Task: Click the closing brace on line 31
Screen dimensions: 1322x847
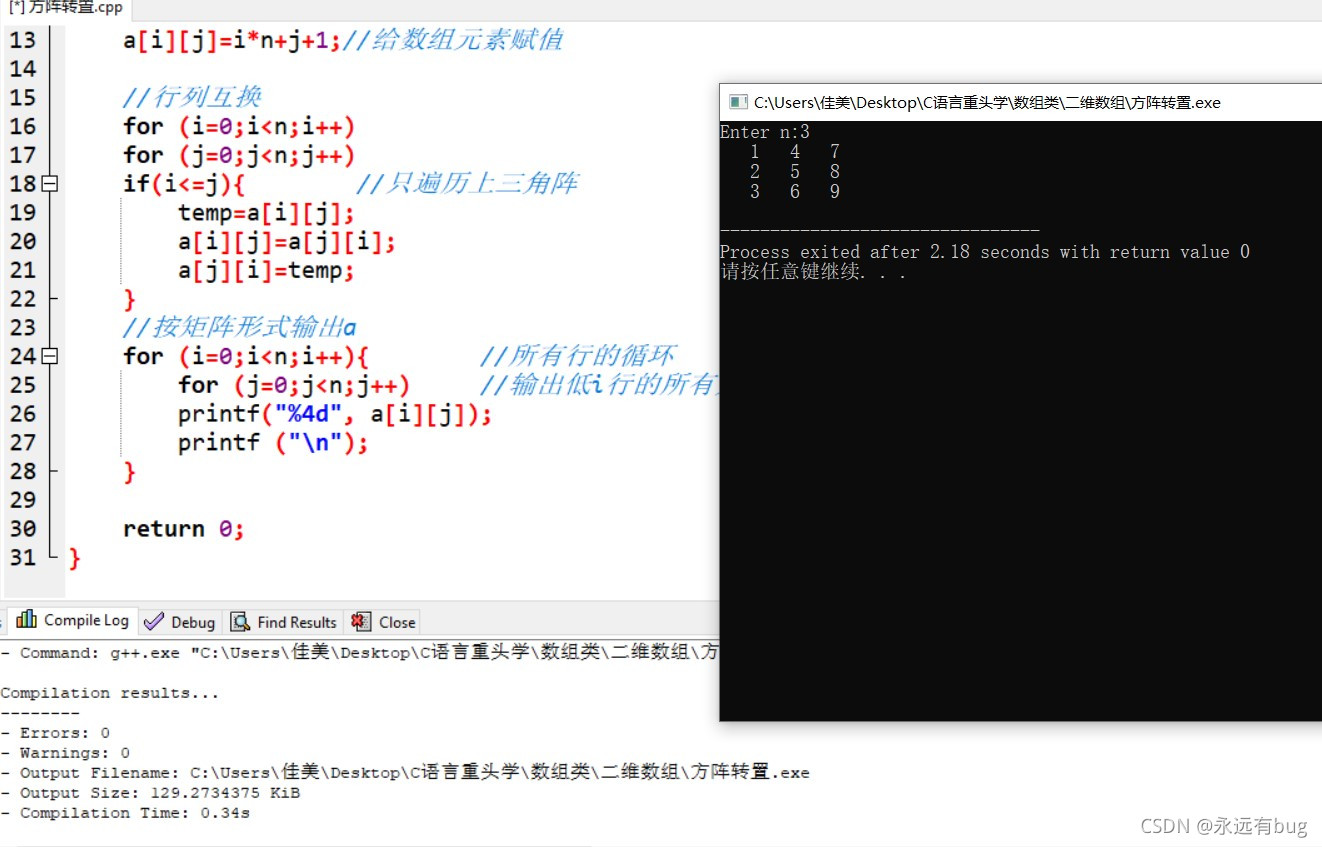Action: (x=75, y=558)
